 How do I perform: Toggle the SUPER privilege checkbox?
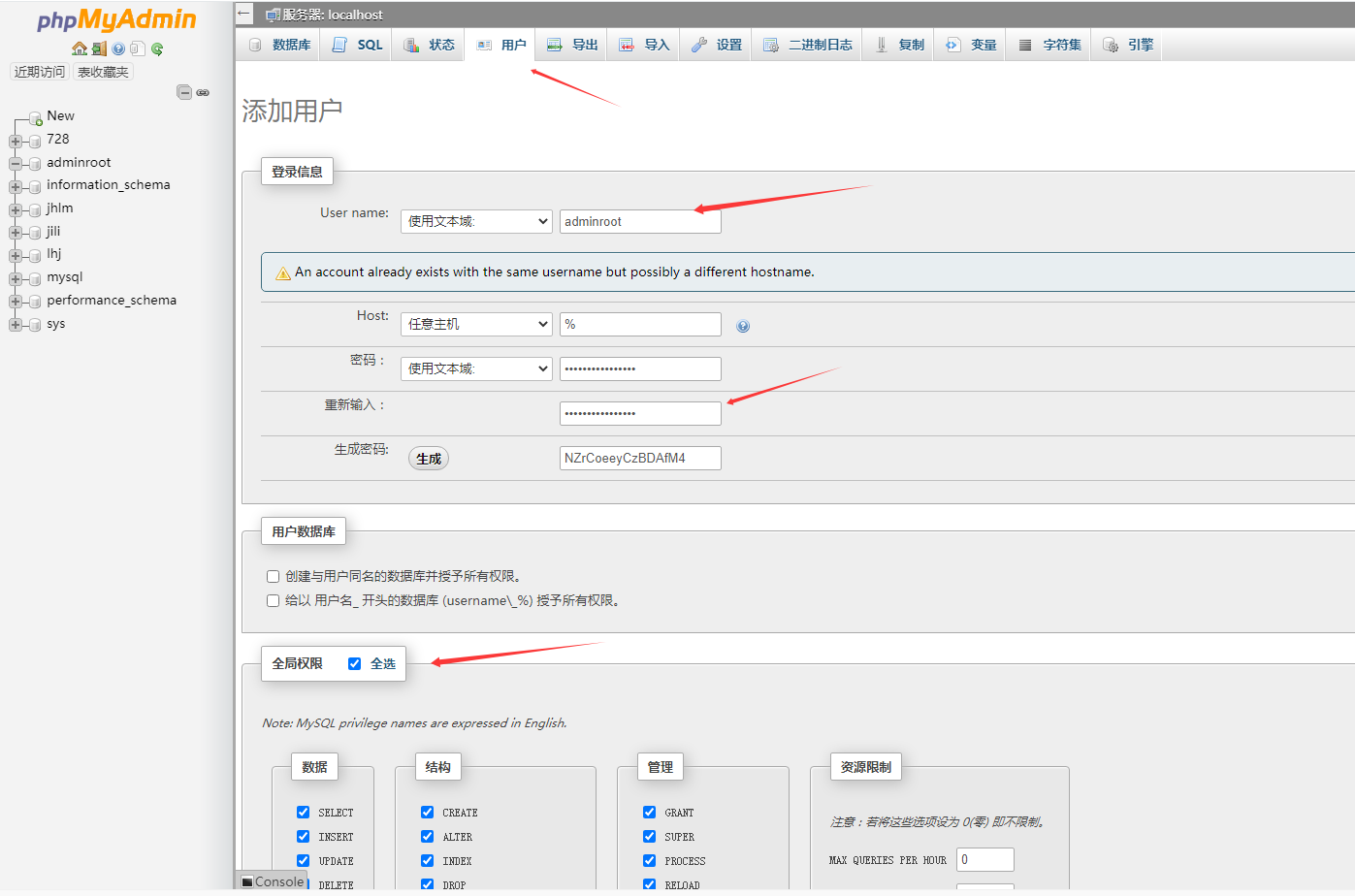(x=649, y=837)
